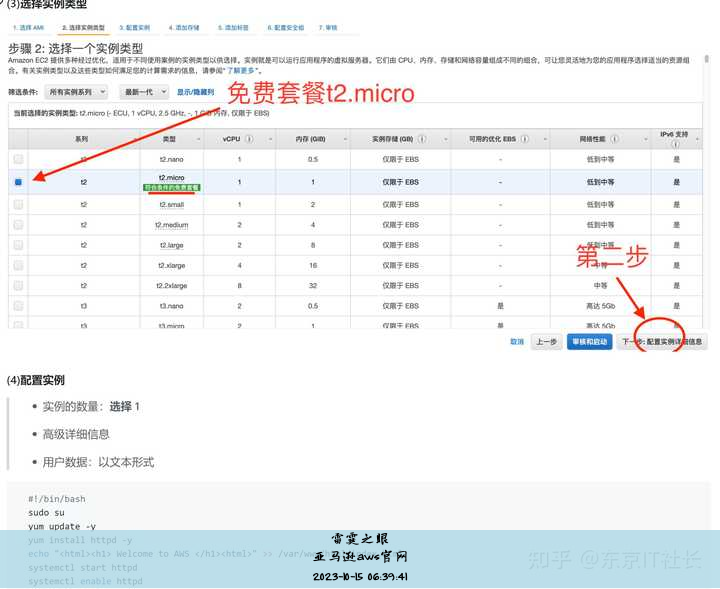Viewport: 720px width, 589px height.
Task: Open the 实例存储 (GB) column info icon
Action: (x=422, y=139)
